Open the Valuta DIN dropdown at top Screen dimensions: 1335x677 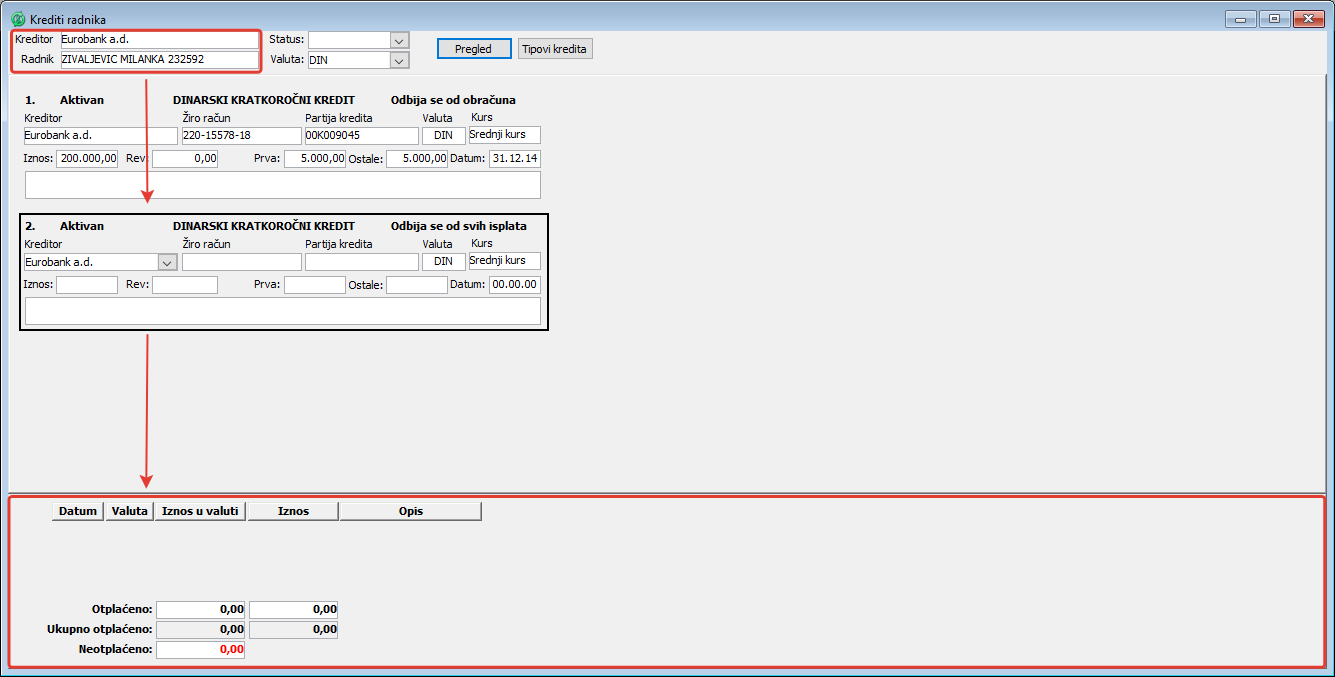point(400,60)
